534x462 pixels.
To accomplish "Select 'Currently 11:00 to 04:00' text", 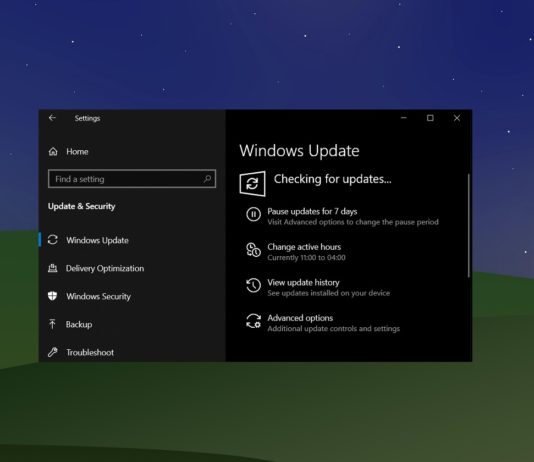I will point(306,258).
